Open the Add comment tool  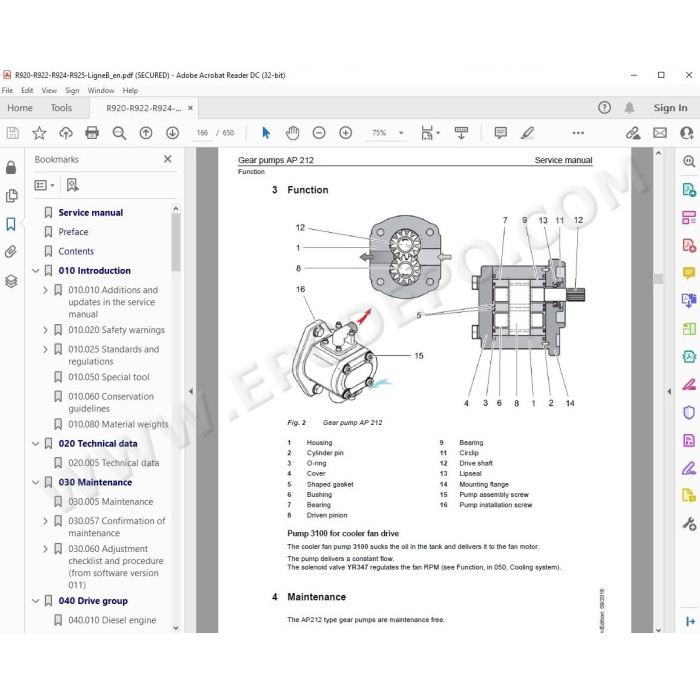pyautogui.click(x=500, y=133)
